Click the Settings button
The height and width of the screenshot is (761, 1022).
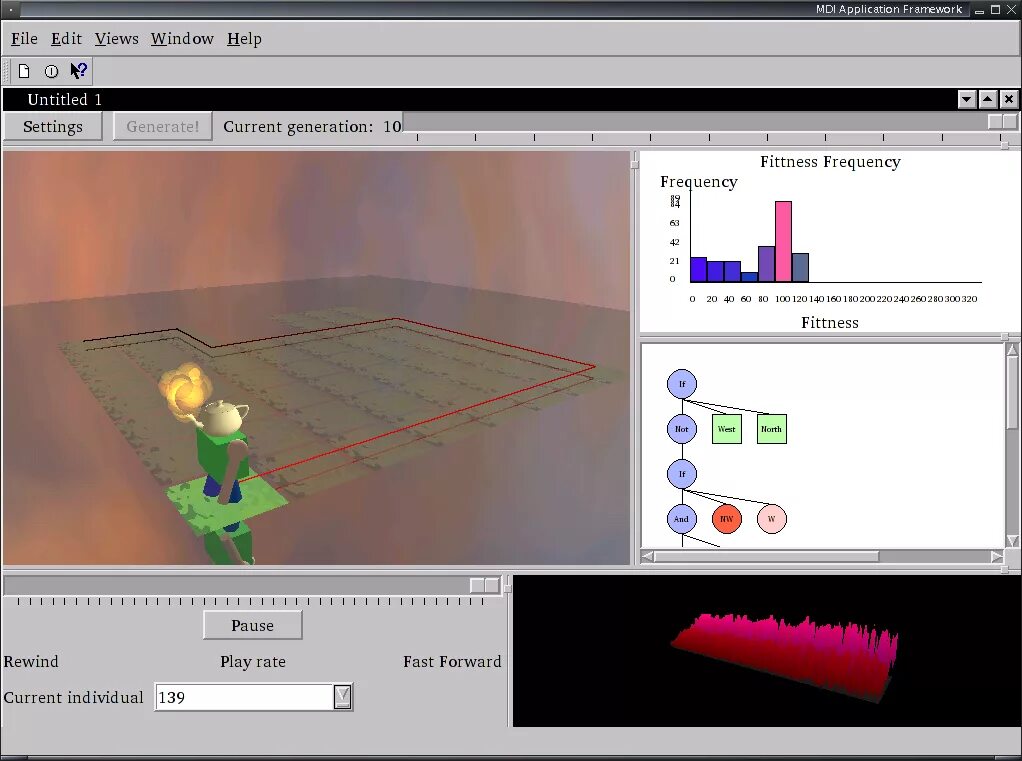(53, 126)
